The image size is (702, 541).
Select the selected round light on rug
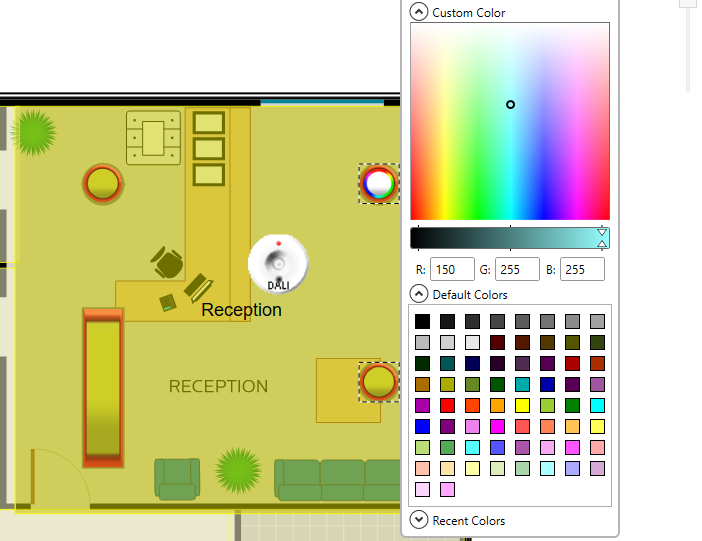[379, 382]
